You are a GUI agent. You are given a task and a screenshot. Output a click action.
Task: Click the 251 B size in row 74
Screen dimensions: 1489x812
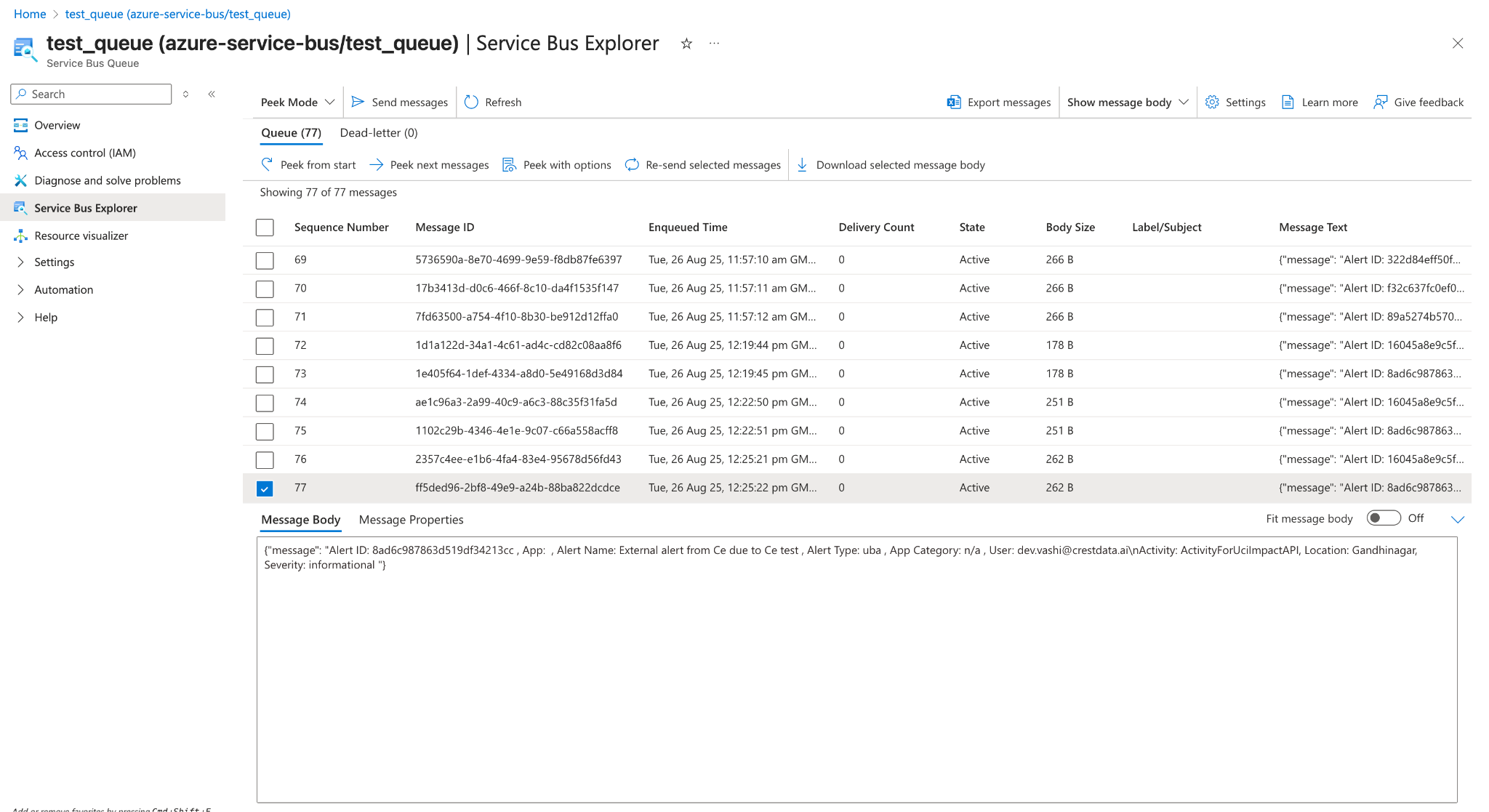(x=1059, y=402)
